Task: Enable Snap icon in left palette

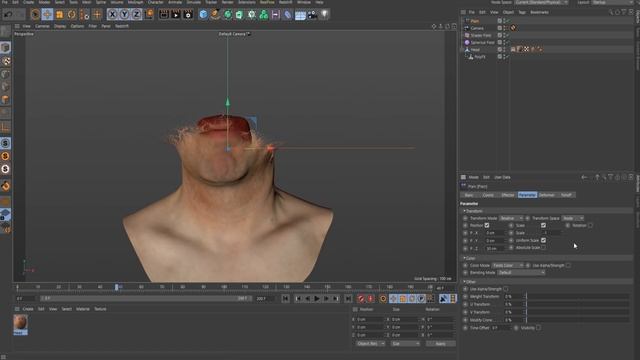Action: coord(5,143)
